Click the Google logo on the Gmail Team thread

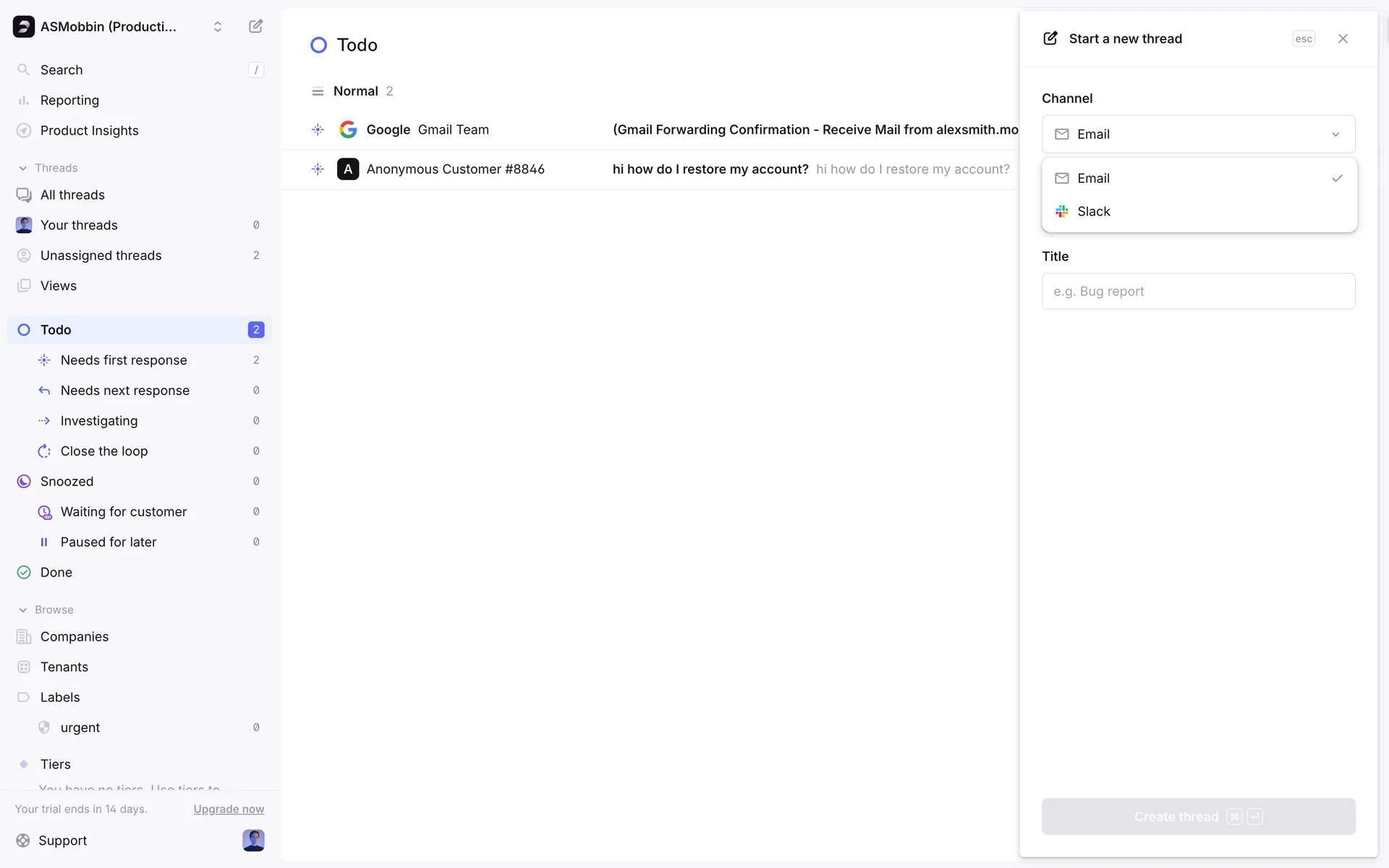[x=348, y=129]
